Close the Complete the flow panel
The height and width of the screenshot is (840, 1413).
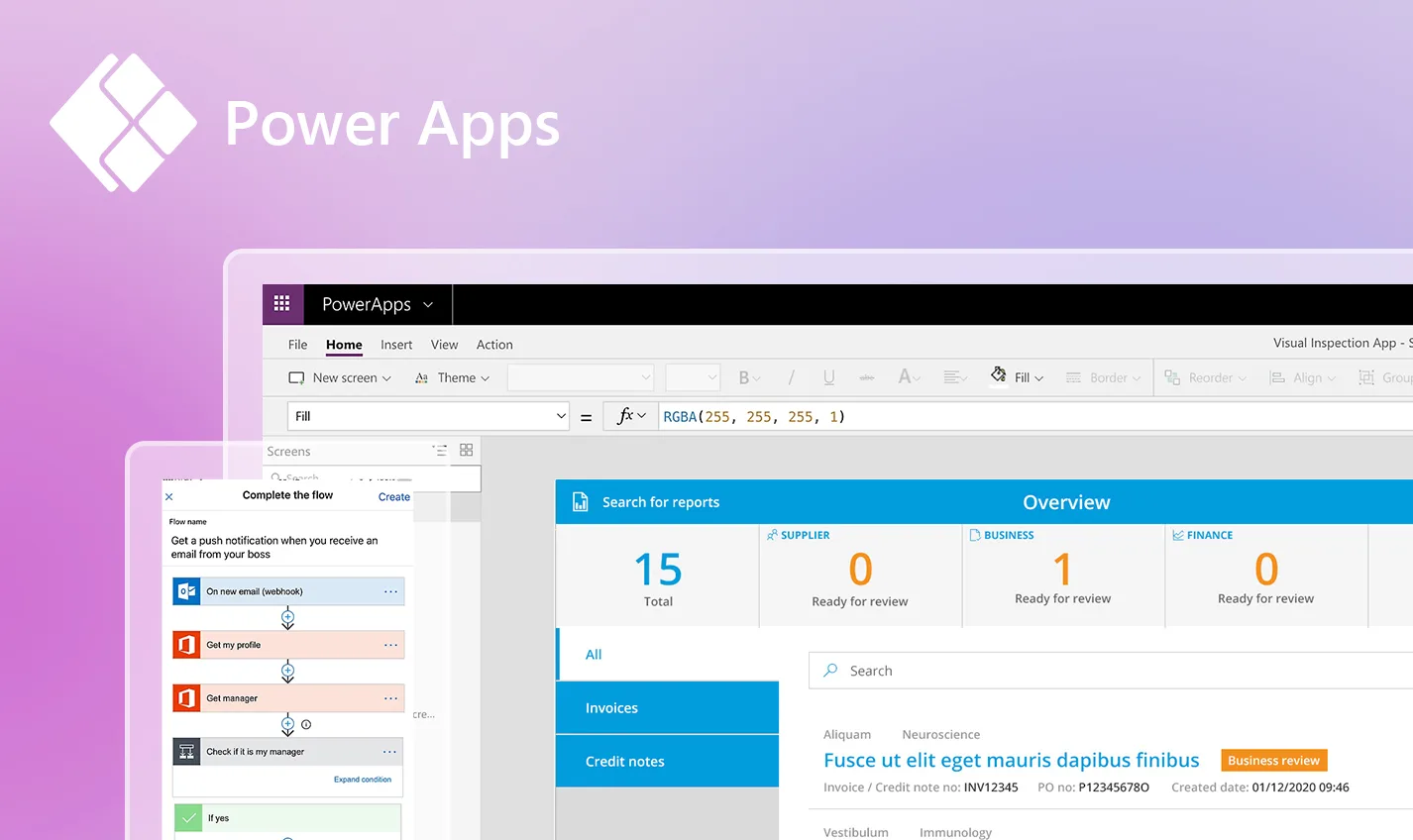169,497
